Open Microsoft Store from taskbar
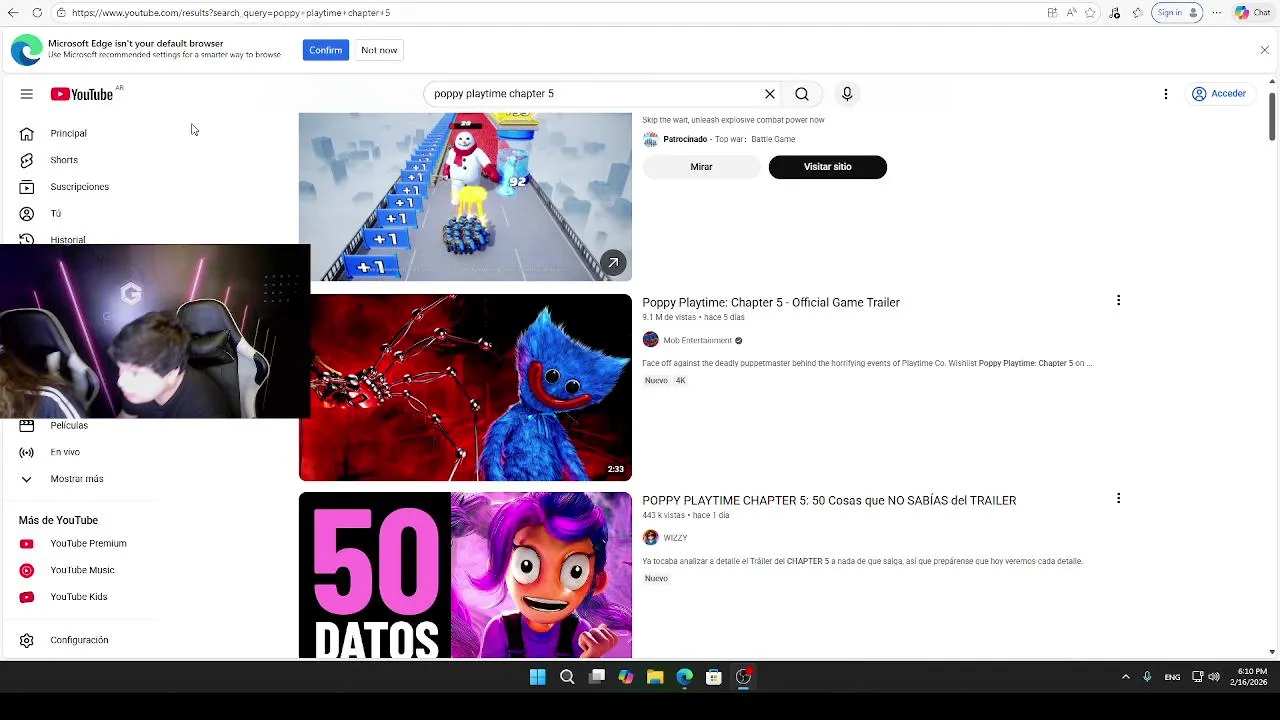The width and height of the screenshot is (1280, 720). click(714, 677)
